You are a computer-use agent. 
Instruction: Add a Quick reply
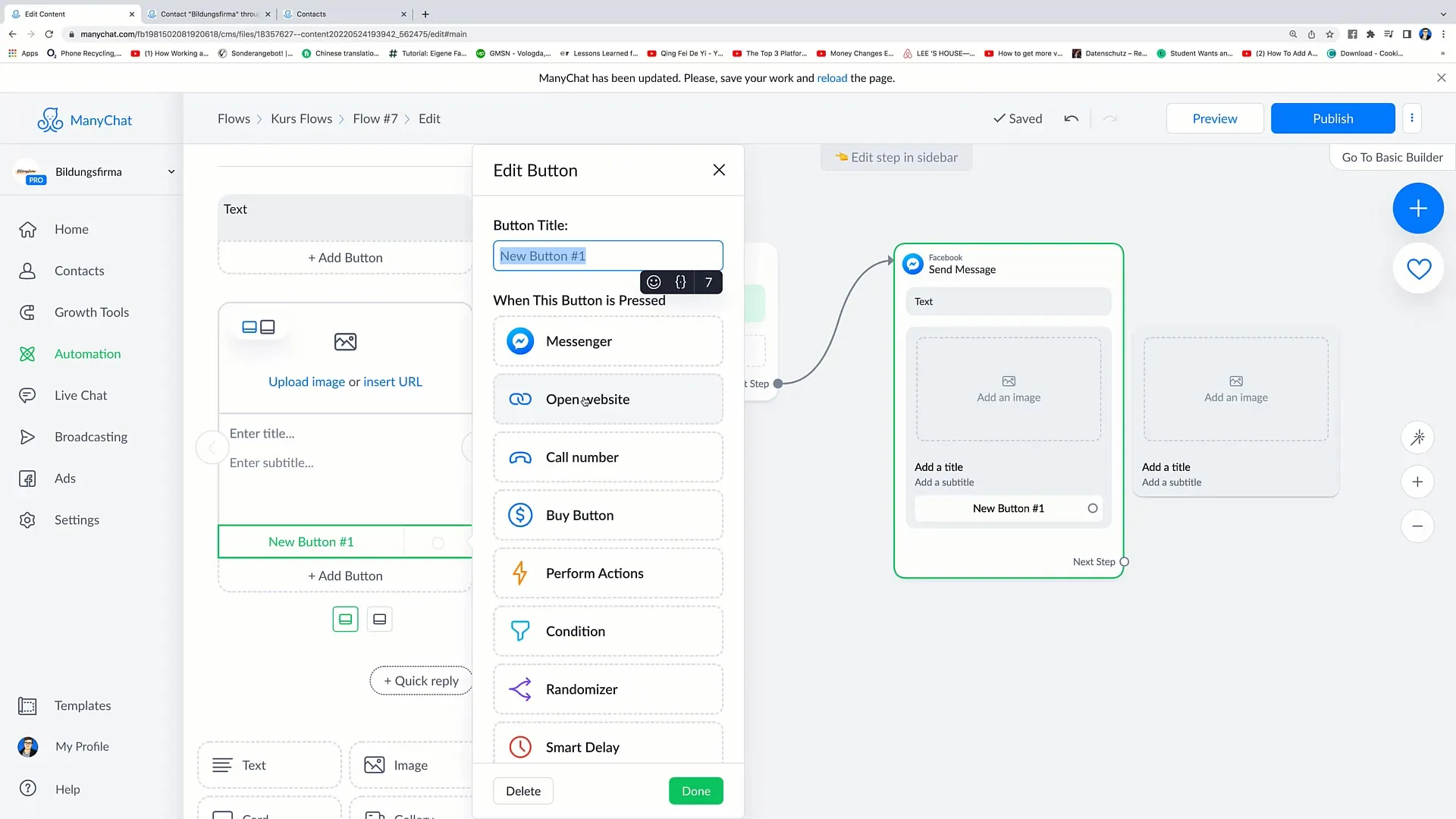click(x=421, y=681)
